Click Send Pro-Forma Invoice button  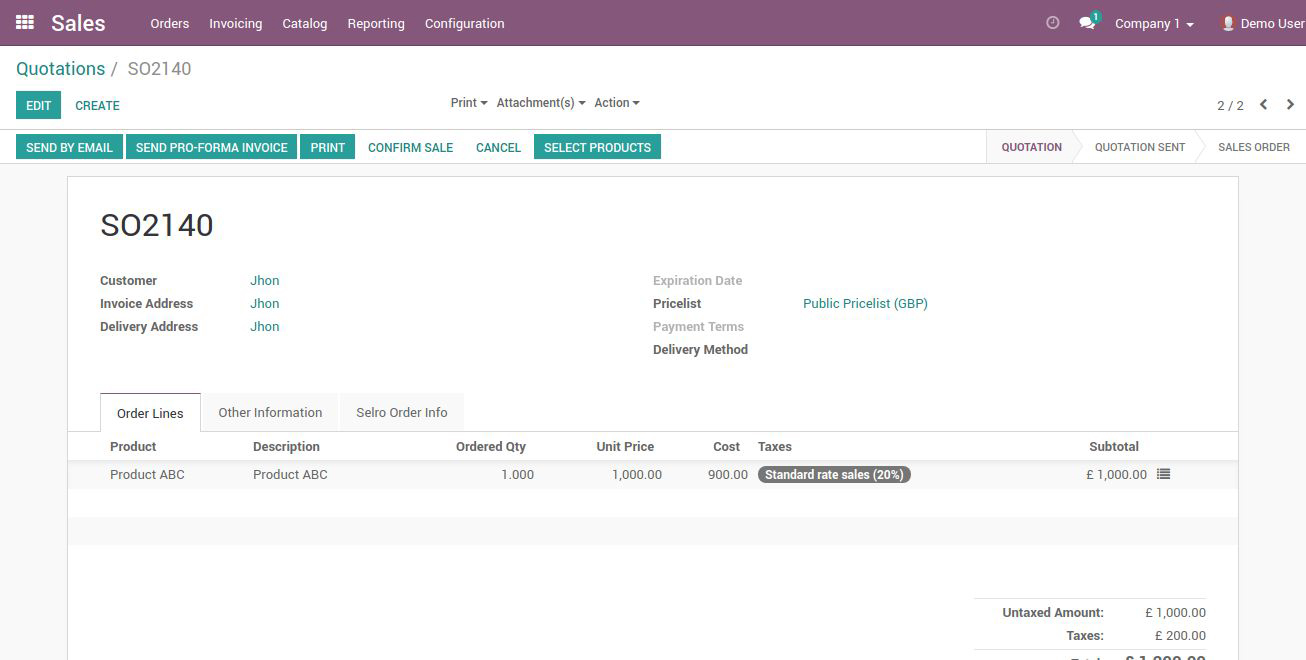pos(211,147)
